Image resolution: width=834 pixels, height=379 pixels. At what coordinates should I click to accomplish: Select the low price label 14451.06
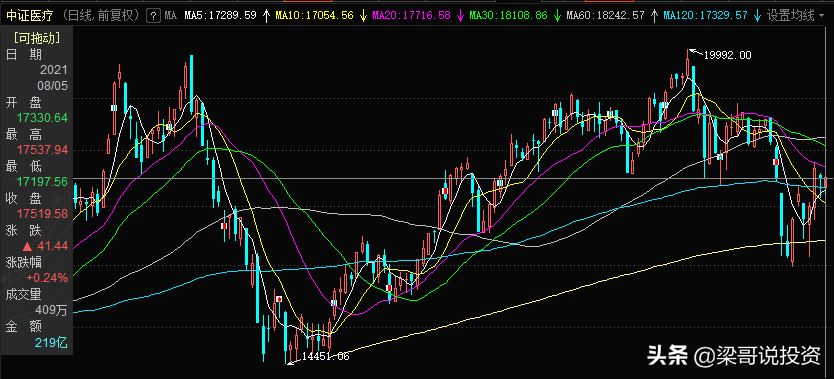pos(326,356)
